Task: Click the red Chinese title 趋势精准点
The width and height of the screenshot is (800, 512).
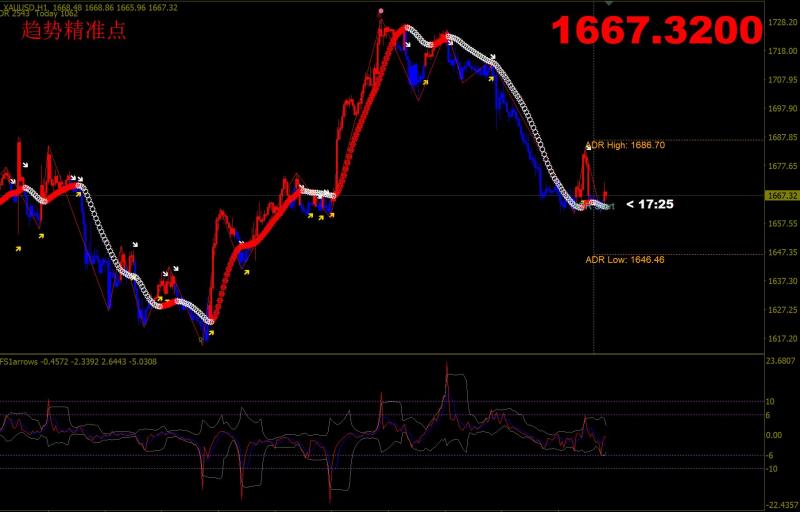Action: [74, 30]
